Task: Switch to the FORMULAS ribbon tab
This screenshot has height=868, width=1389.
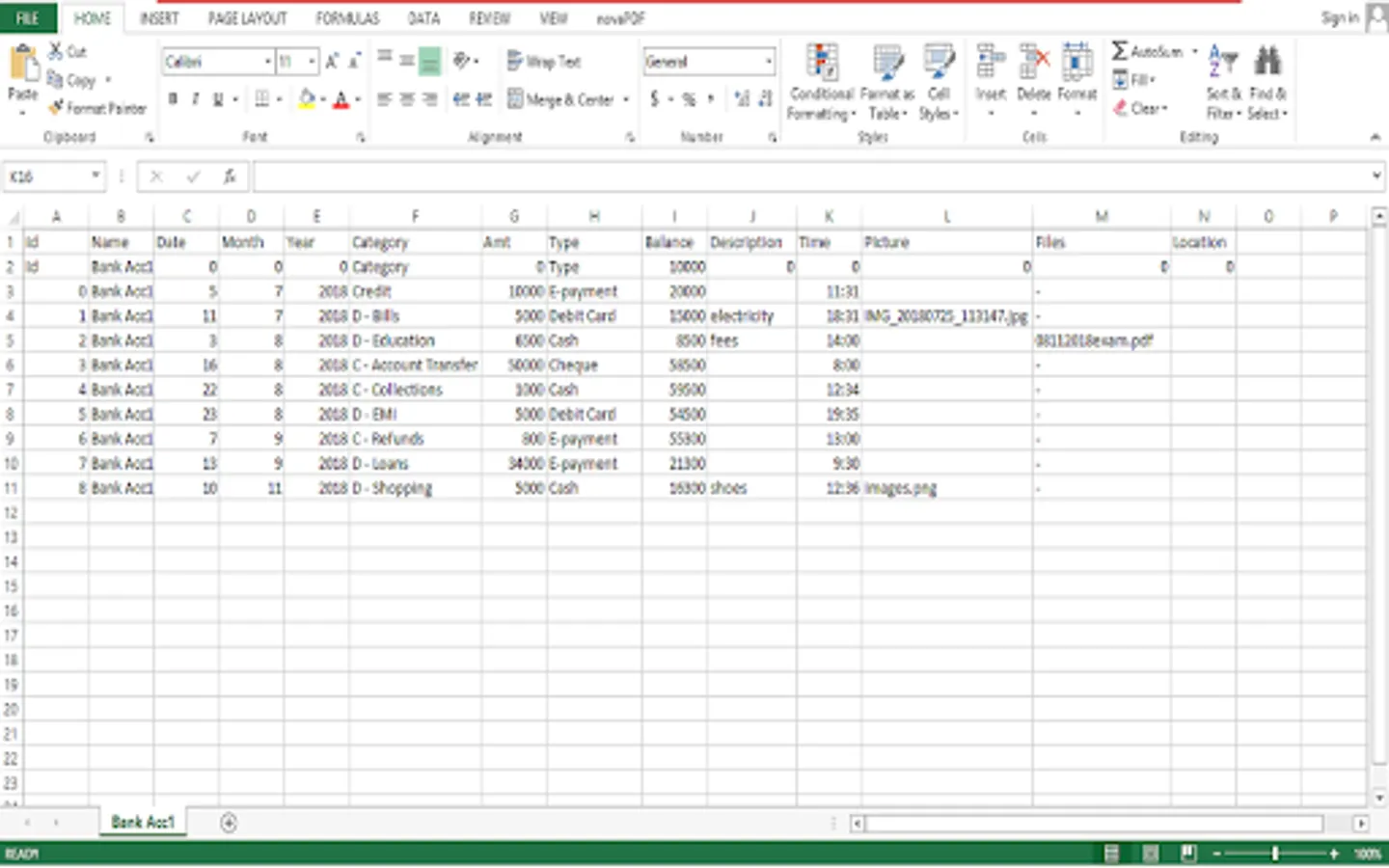Action: 346,17
